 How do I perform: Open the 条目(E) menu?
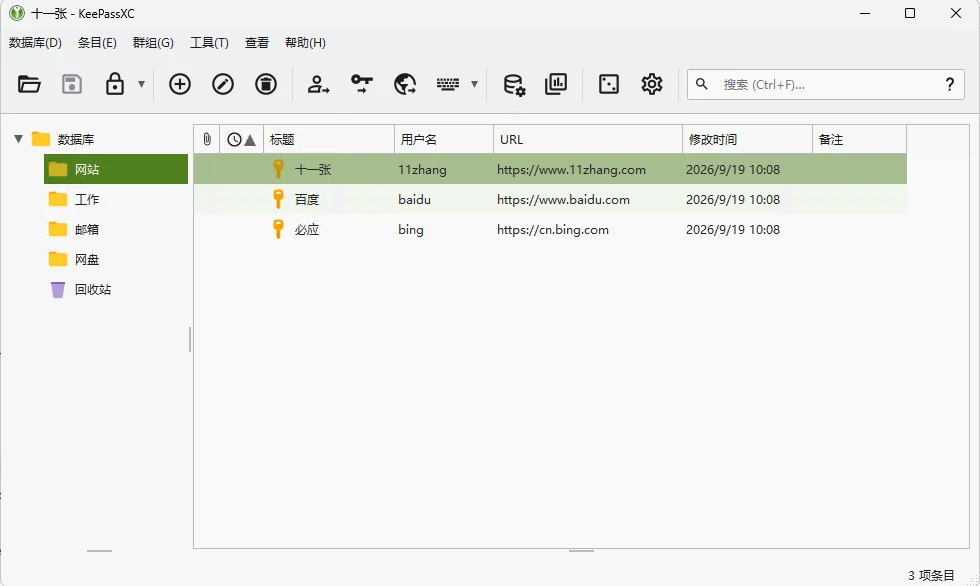click(x=97, y=42)
